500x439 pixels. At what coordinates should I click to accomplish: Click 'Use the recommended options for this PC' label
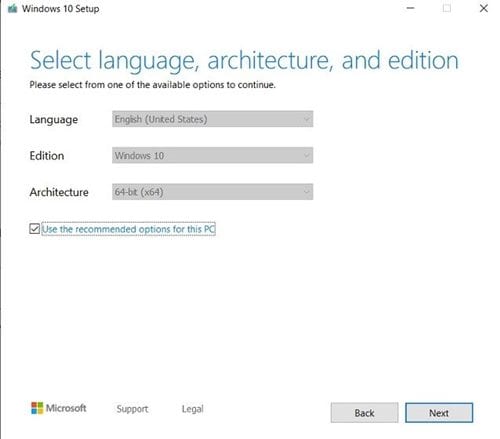pos(128,229)
